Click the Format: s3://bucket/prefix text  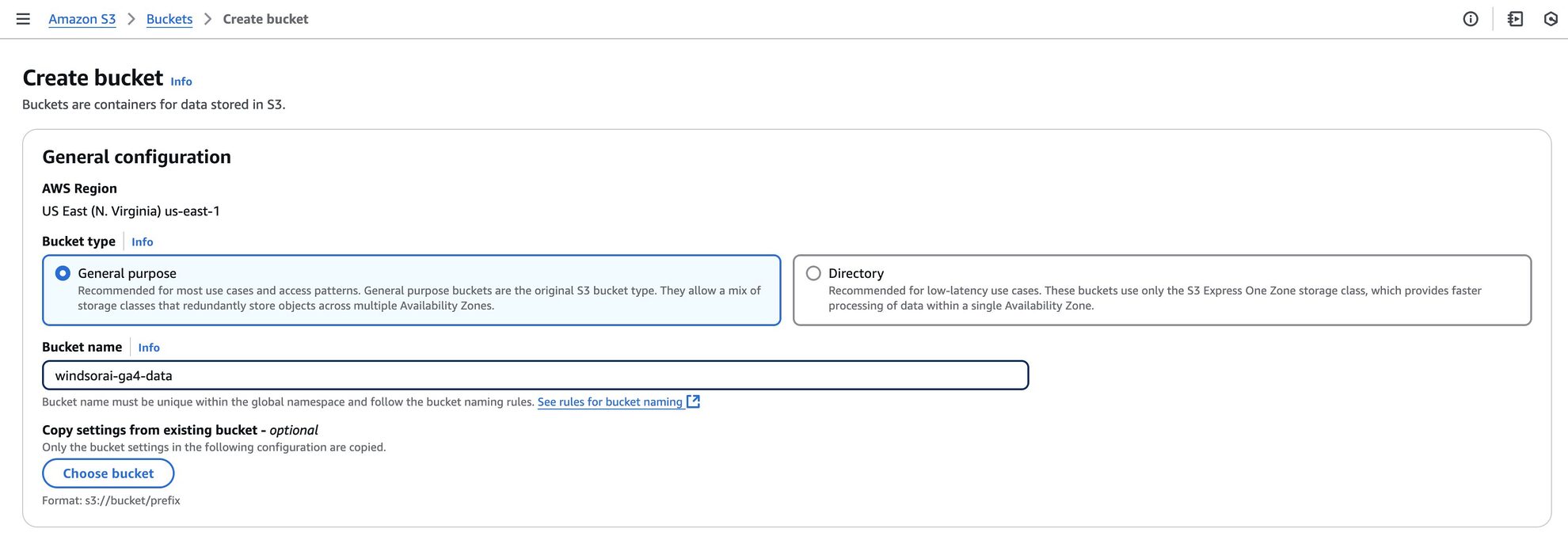111,500
